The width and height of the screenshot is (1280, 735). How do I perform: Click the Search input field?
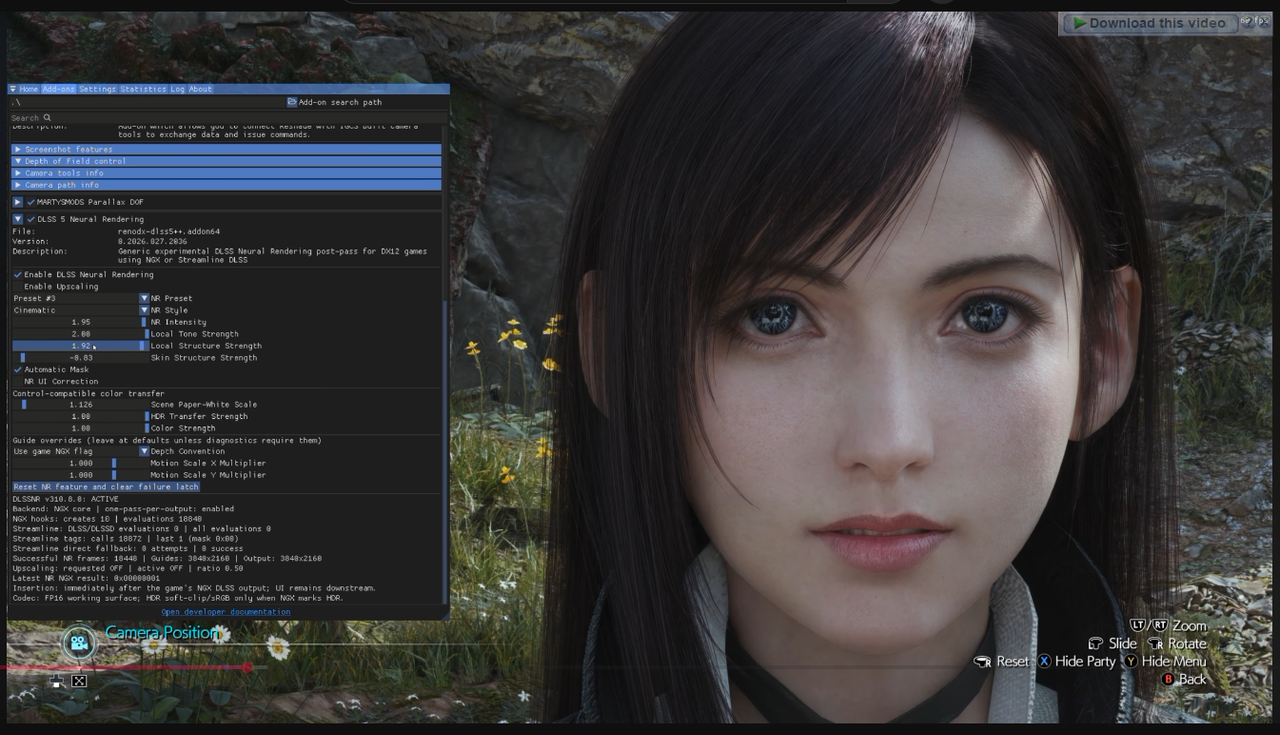tap(228, 118)
